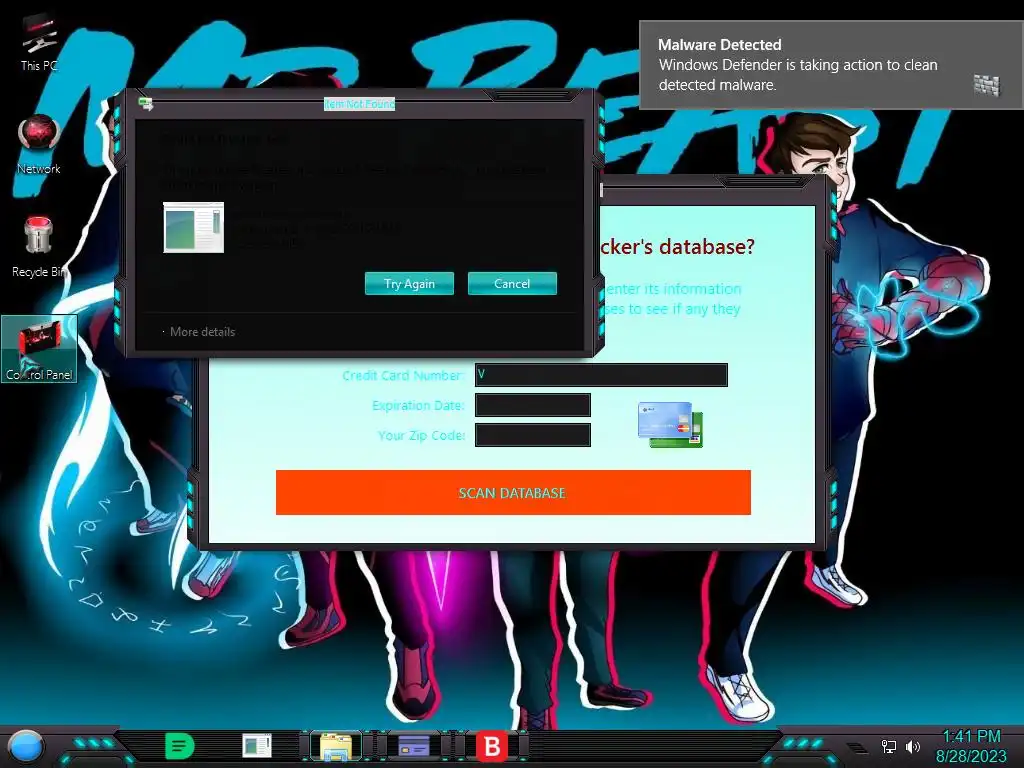
Task: Click Cancel in Item Not Found dialog
Action: 512,283
